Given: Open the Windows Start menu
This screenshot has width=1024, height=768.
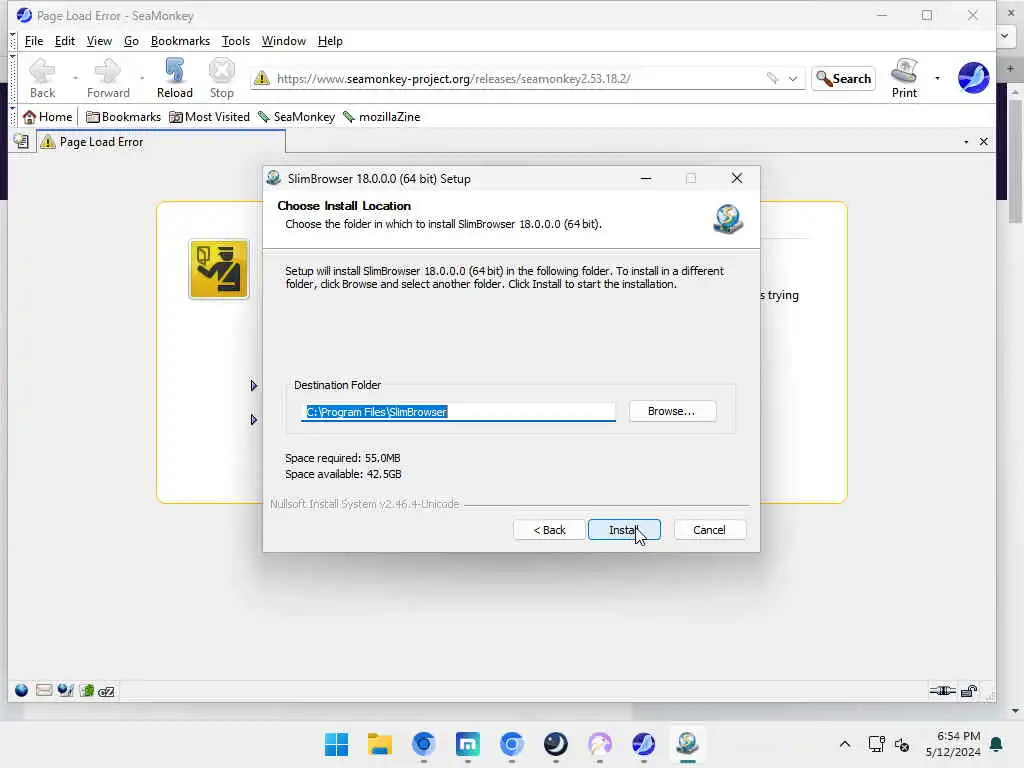Looking at the screenshot, I should (x=336, y=744).
